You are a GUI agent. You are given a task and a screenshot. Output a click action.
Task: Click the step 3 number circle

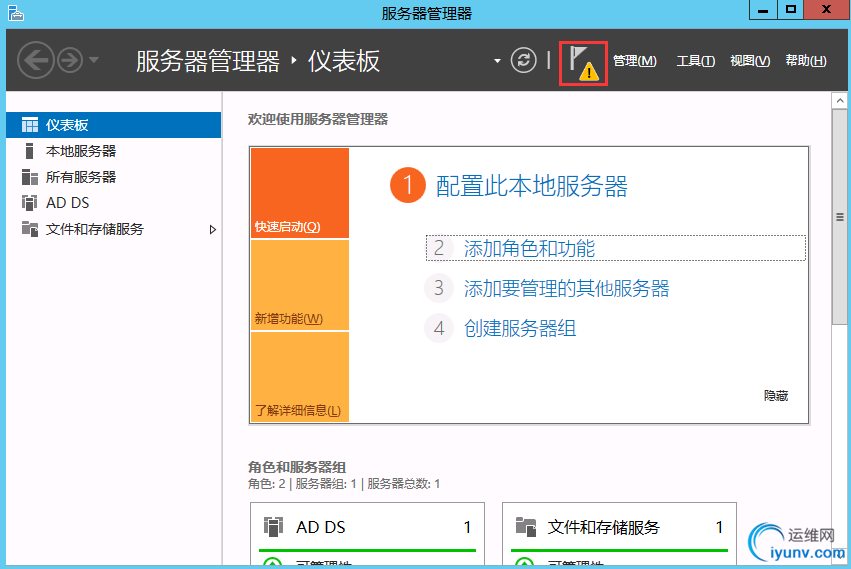pyautogui.click(x=439, y=288)
